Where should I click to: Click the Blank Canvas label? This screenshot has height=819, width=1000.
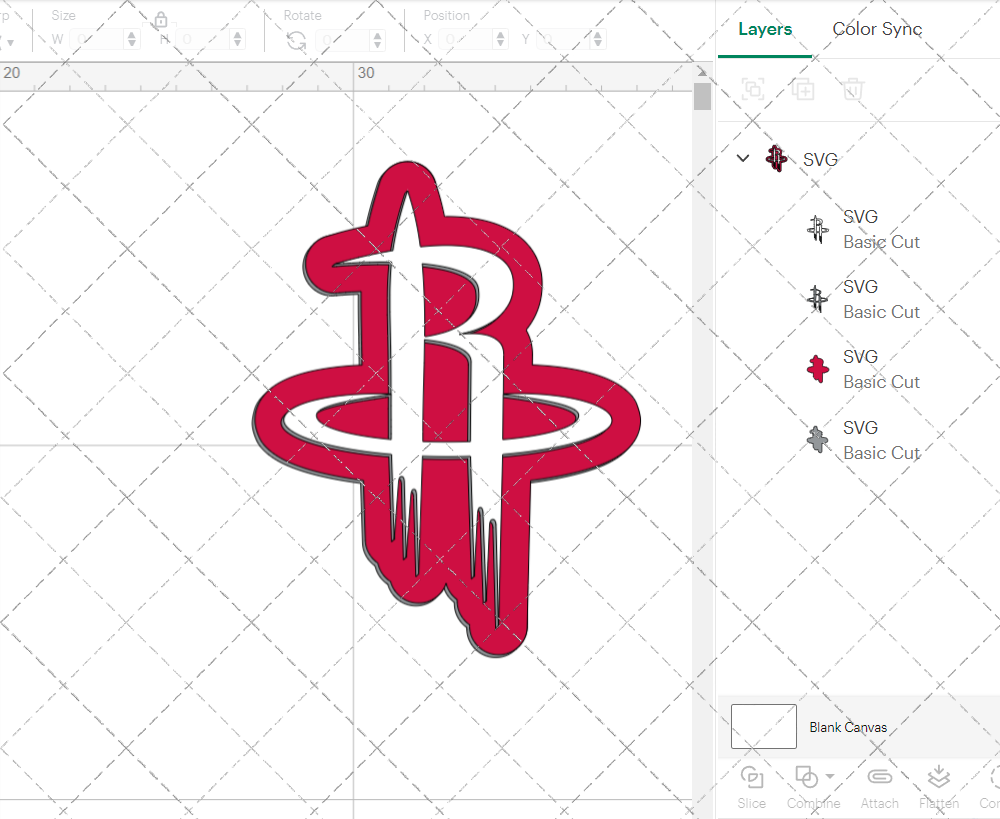point(848,727)
